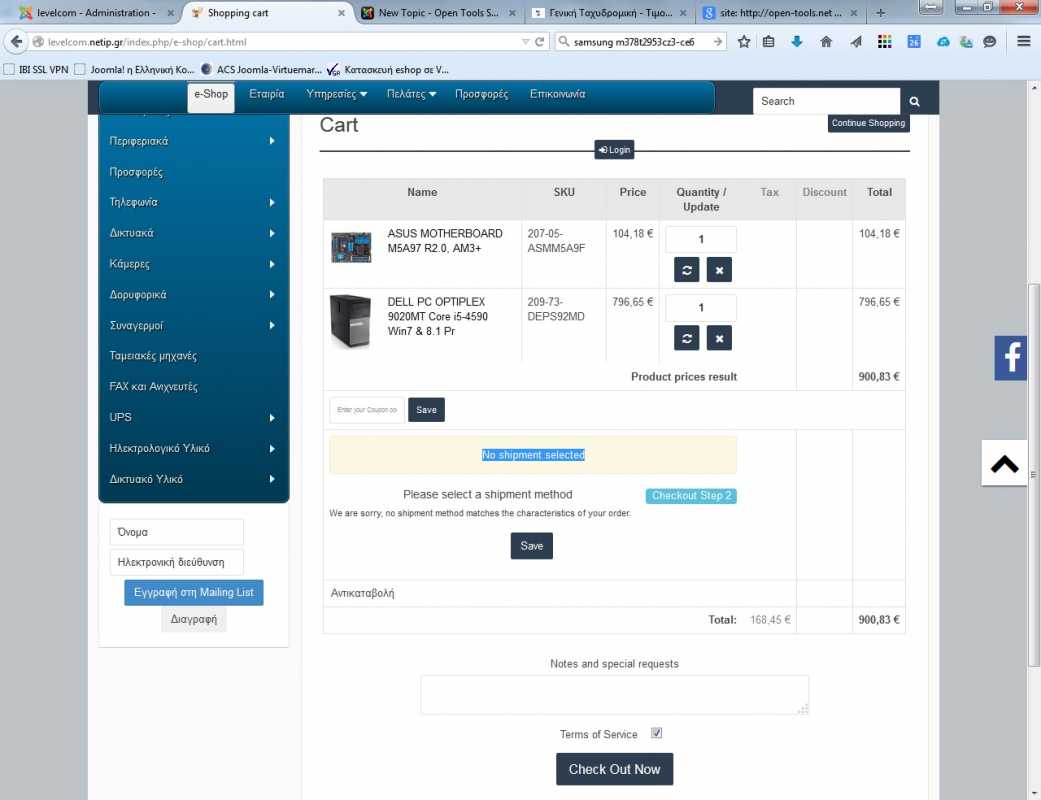Toggle the Terms of Service checkbox
Screen dimensions: 1041x800
pos(657,733)
